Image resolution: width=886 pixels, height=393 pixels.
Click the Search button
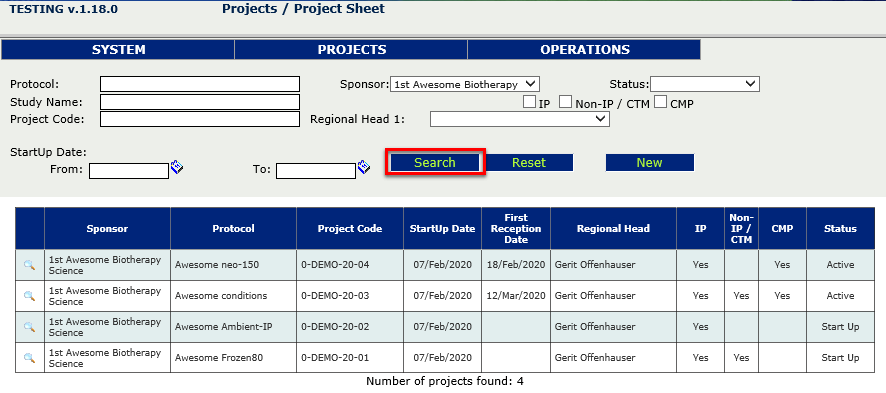point(435,163)
